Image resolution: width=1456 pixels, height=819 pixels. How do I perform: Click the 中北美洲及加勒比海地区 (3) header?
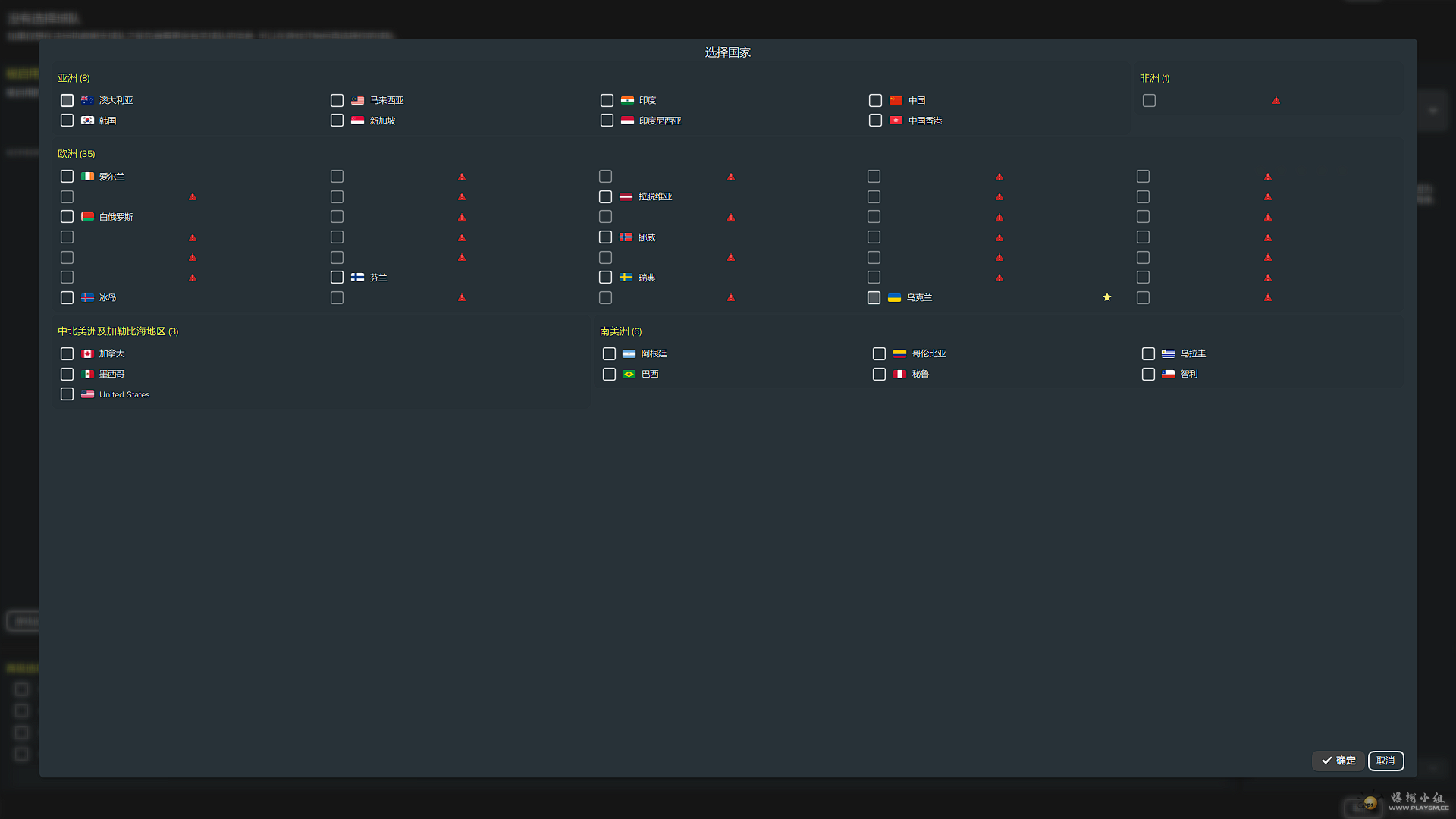pyautogui.click(x=118, y=331)
